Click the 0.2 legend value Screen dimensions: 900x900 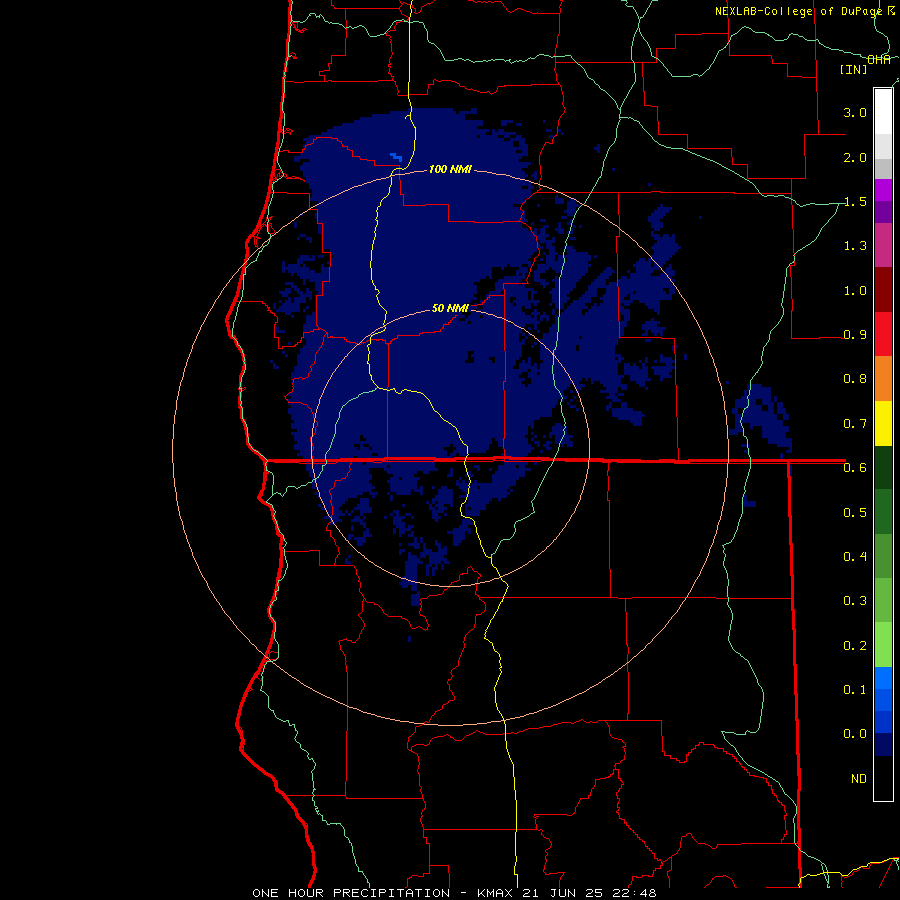coord(855,645)
